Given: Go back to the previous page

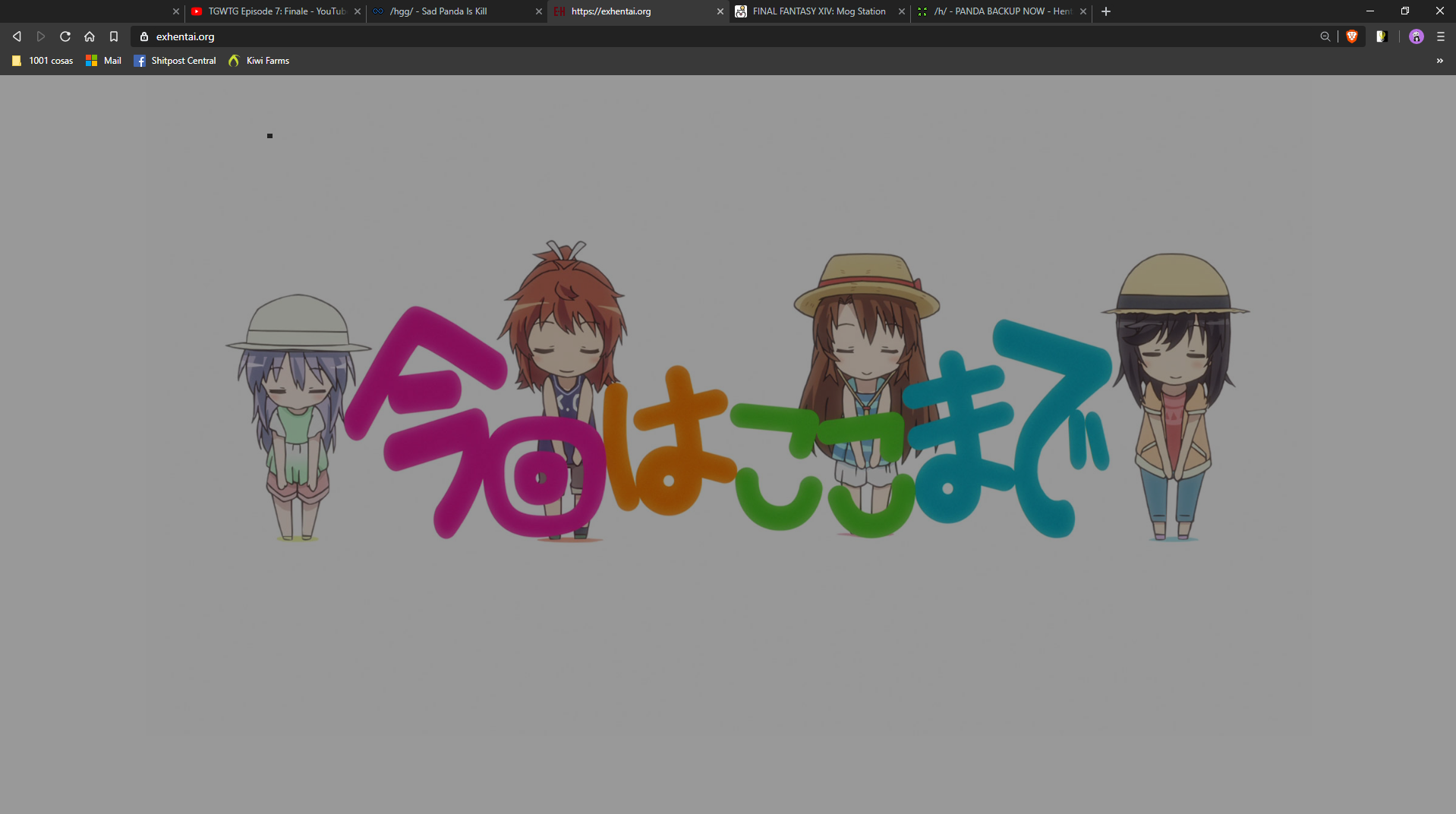Looking at the screenshot, I should 17,36.
